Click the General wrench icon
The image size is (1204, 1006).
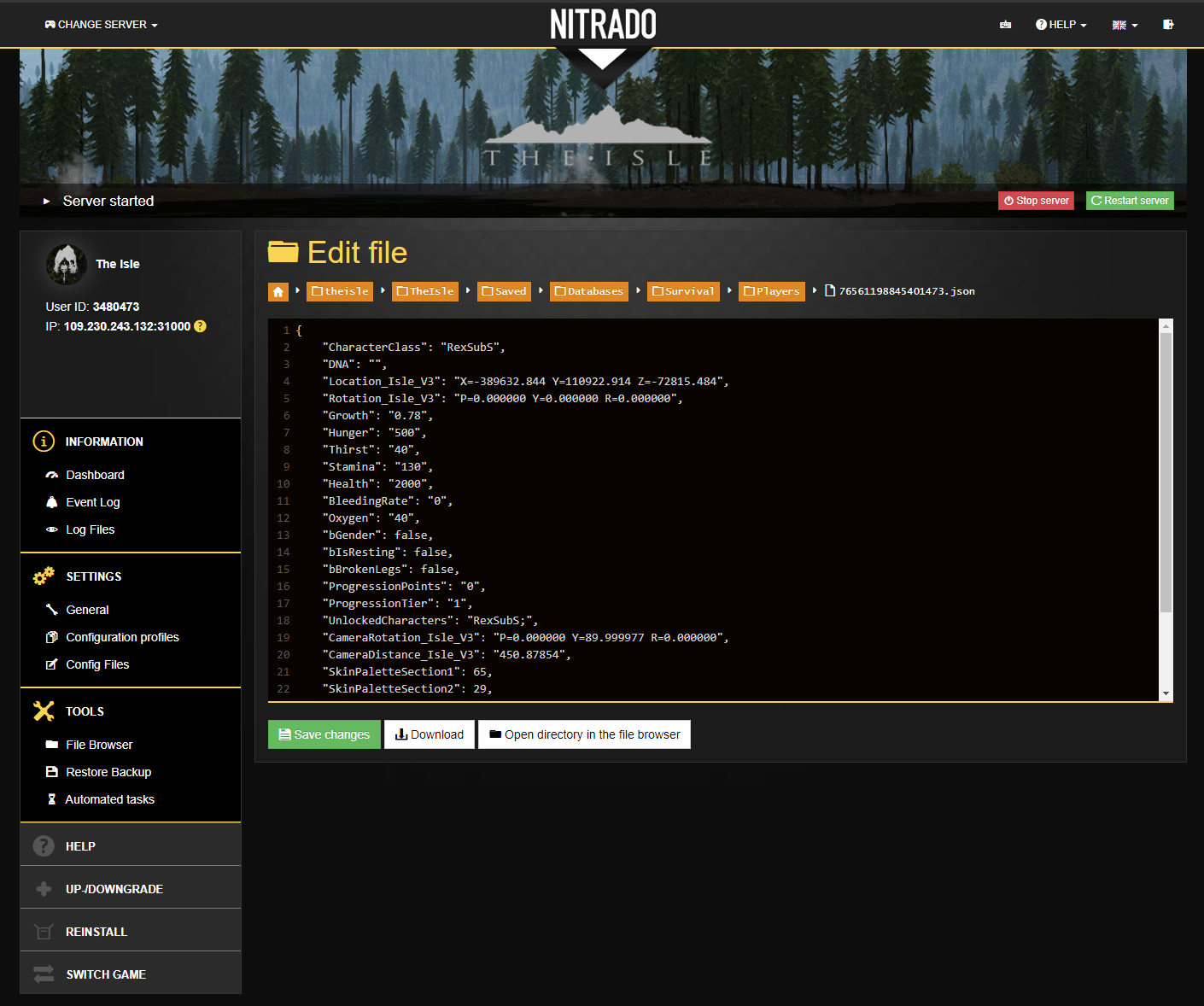click(52, 610)
